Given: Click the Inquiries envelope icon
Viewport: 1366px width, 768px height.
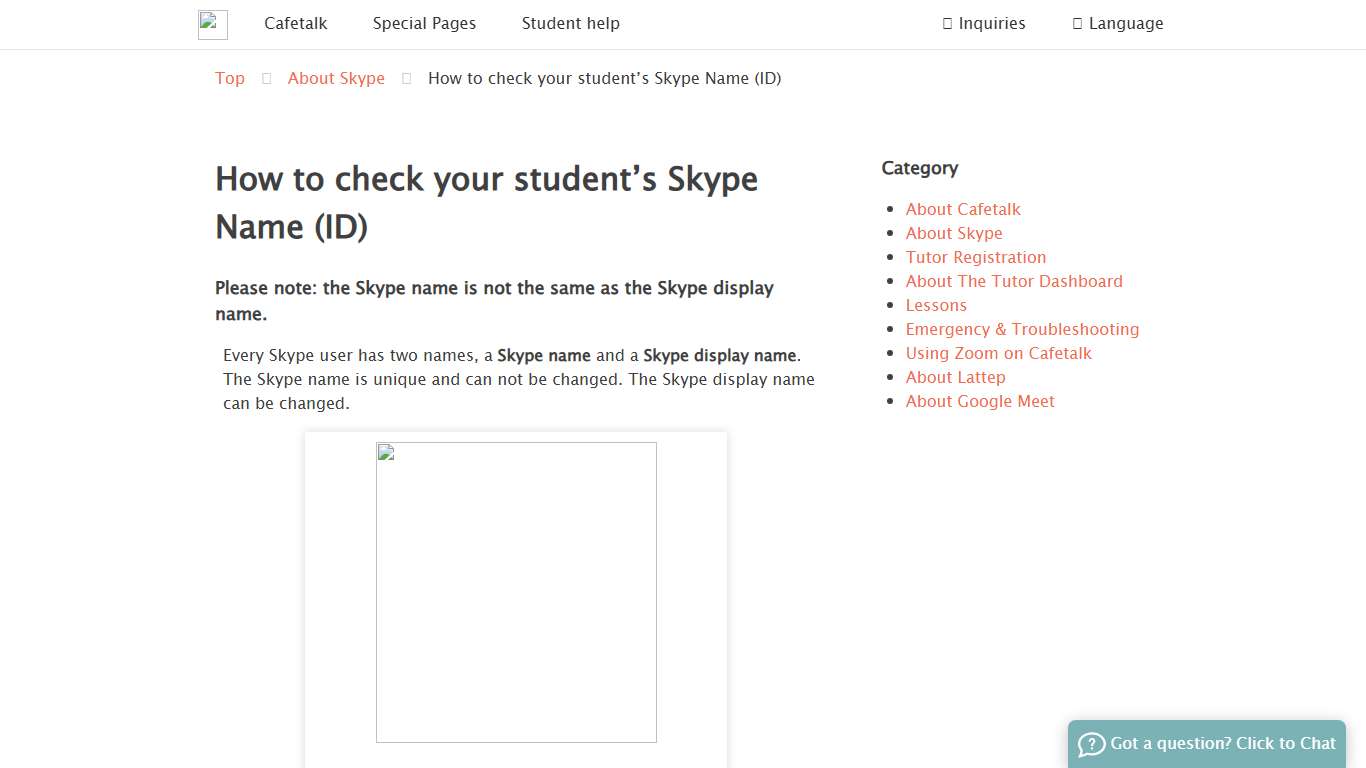Looking at the screenshot, I should (945, 23).
